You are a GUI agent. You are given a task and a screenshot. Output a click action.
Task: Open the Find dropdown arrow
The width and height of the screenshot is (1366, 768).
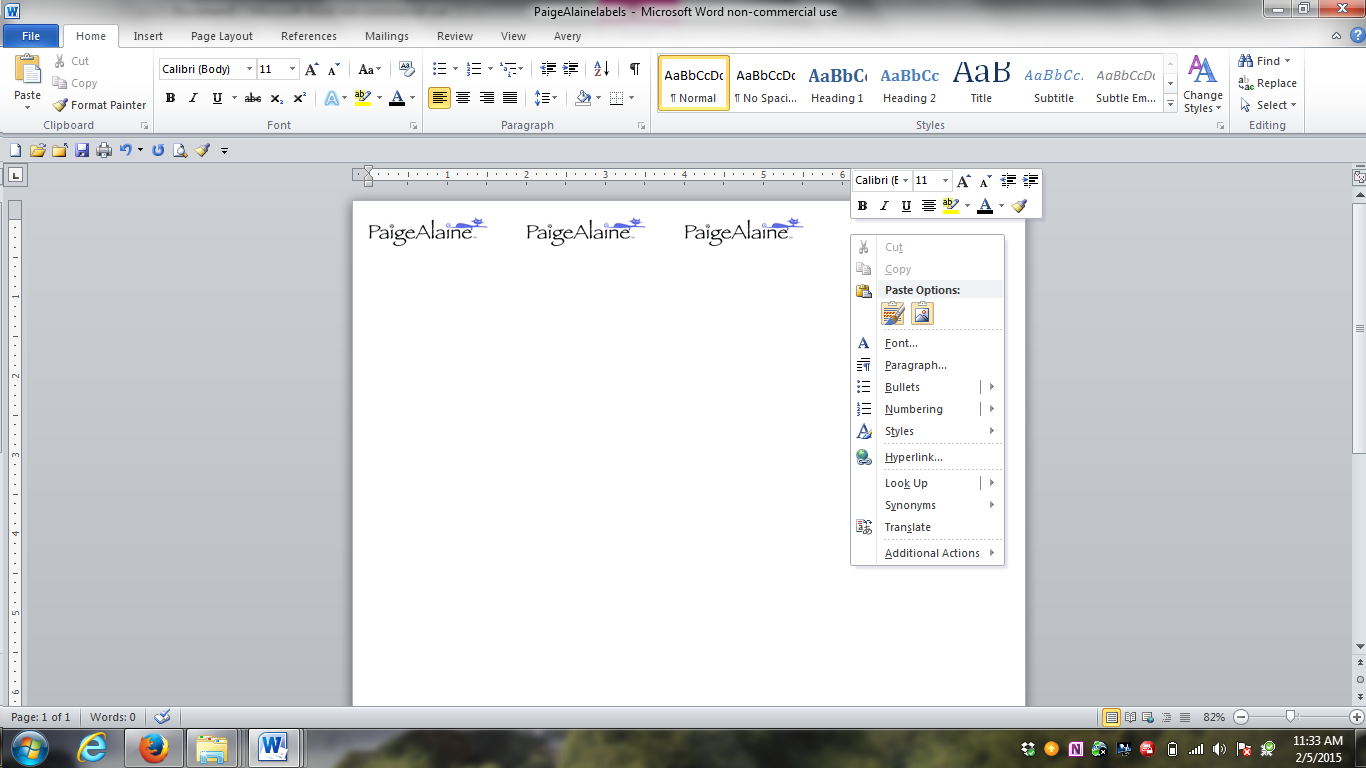[x=1288, y=61]
